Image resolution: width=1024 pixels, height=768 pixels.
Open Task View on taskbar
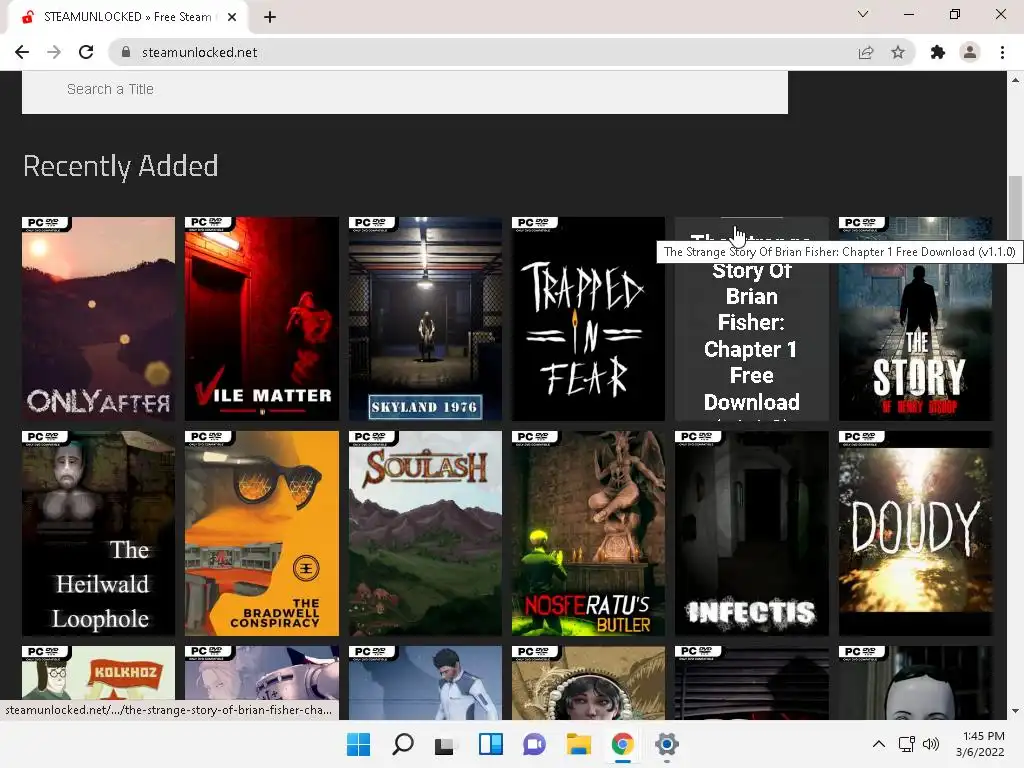coord(444,744)
